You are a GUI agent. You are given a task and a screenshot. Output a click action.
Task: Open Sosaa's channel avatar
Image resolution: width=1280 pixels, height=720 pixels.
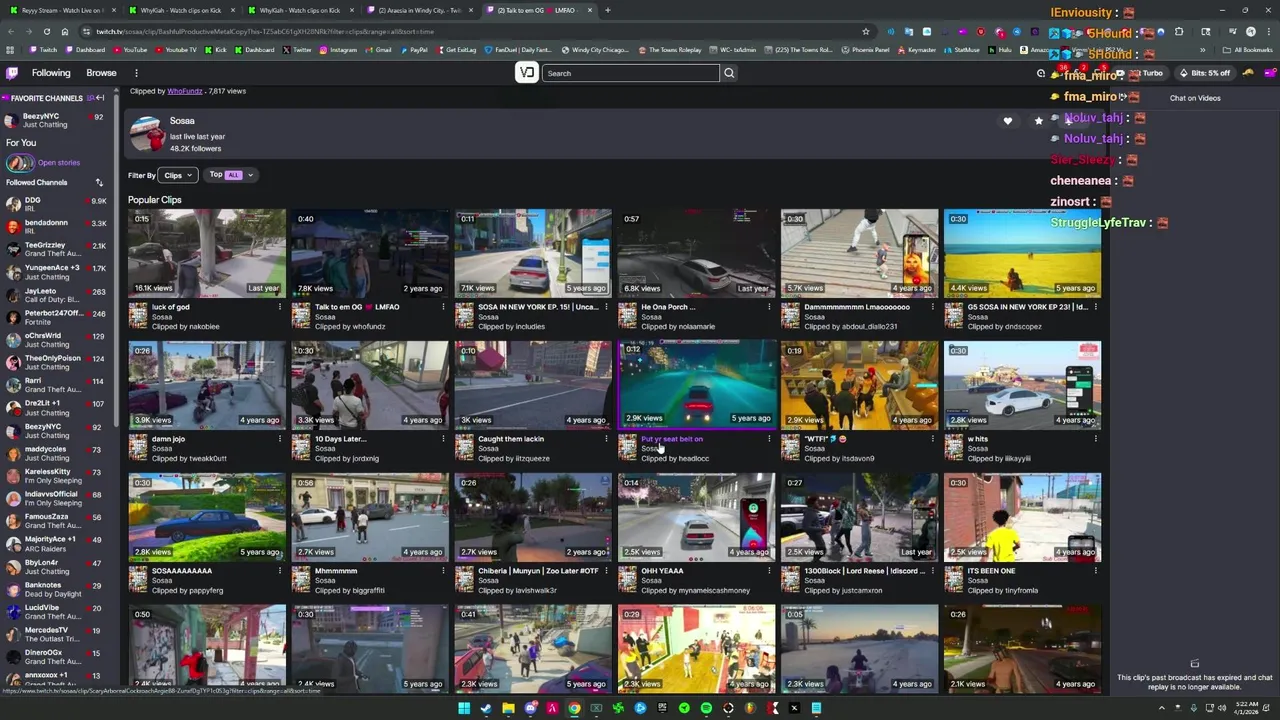click(146, 134)
